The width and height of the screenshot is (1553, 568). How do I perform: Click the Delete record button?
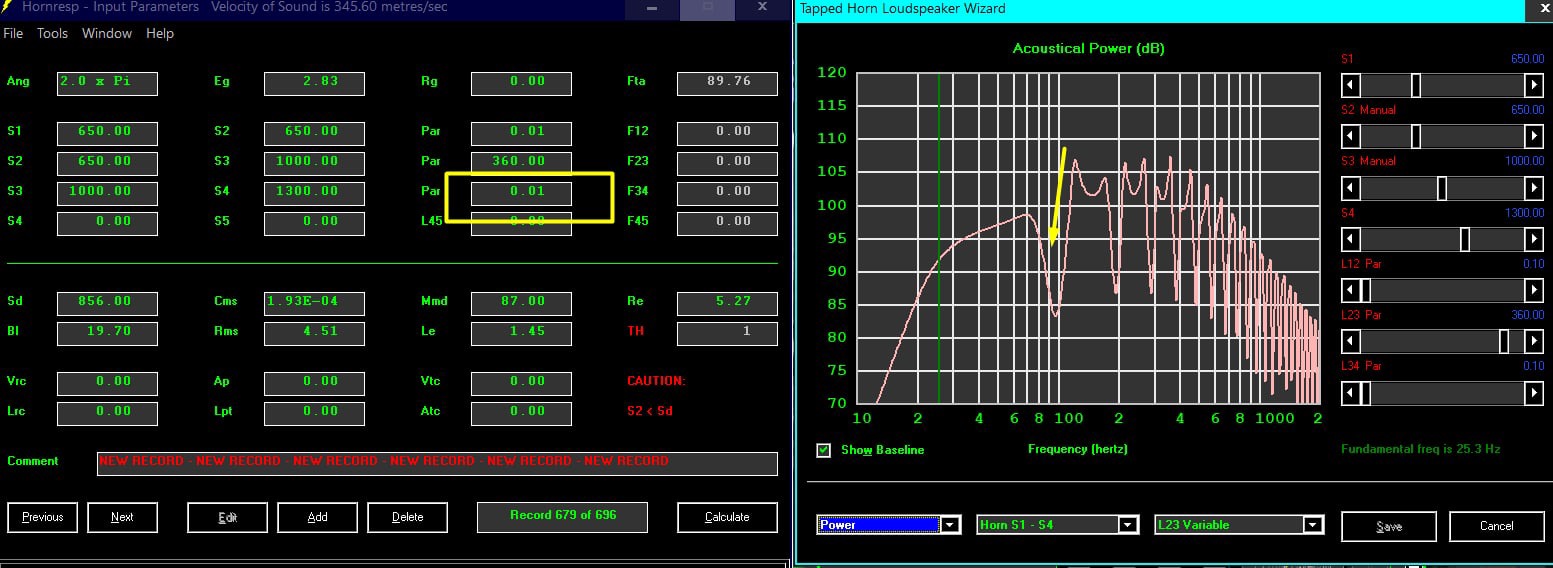tap(407, 517)
